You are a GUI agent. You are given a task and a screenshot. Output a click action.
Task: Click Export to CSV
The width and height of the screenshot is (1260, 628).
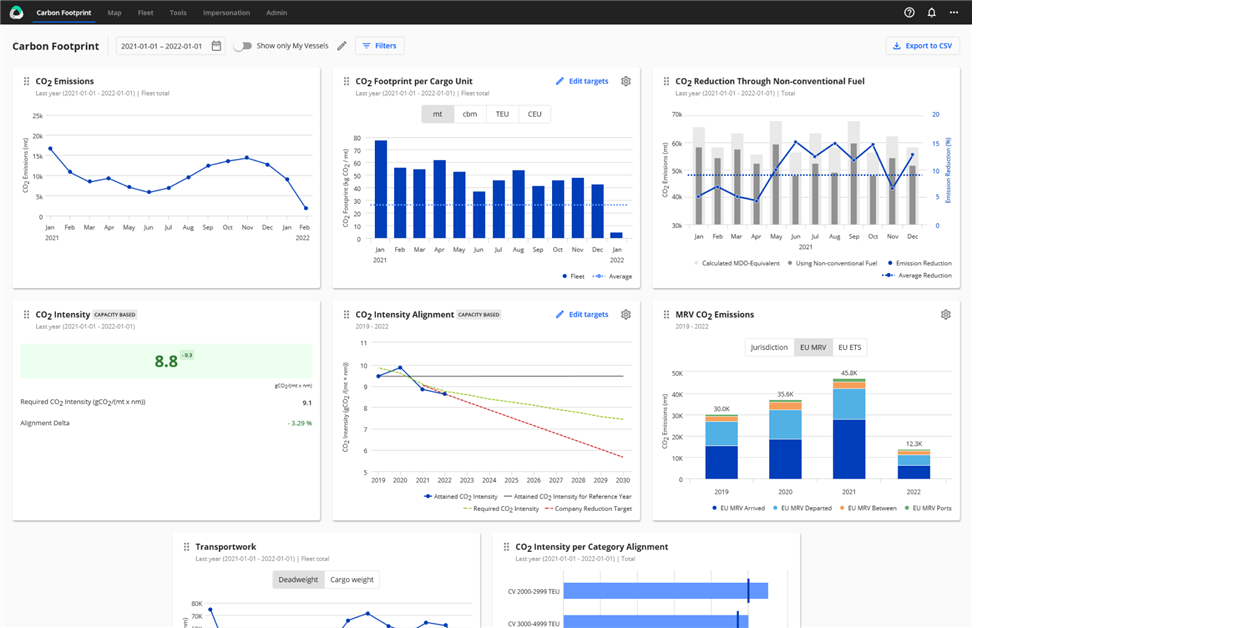click(922, 45)
